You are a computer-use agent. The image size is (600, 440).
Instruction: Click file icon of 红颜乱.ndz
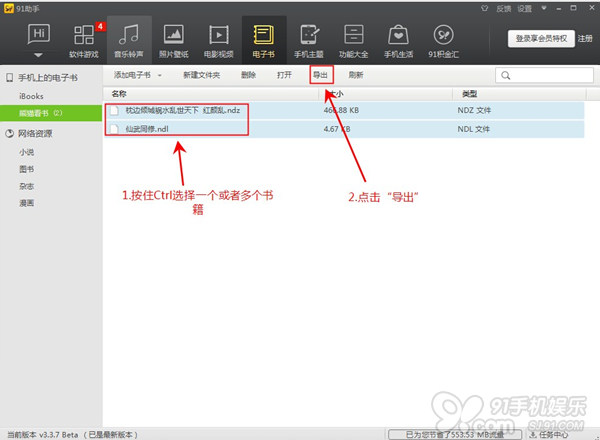[114, 111]
